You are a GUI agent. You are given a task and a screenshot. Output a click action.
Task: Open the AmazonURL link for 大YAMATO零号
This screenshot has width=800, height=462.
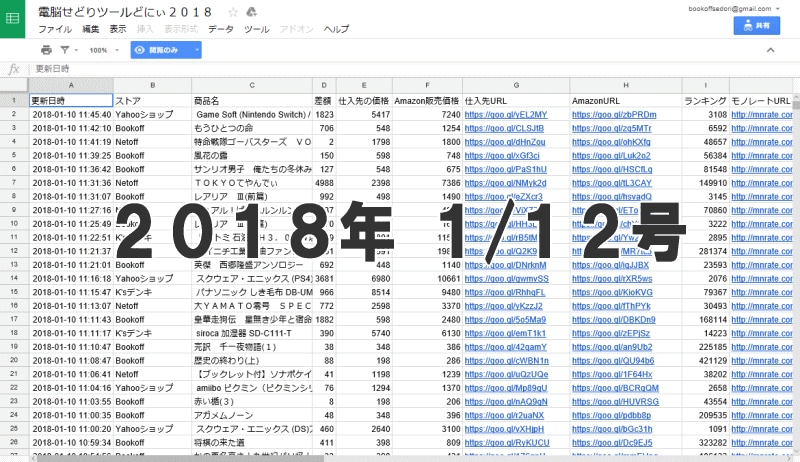(611, 306)
